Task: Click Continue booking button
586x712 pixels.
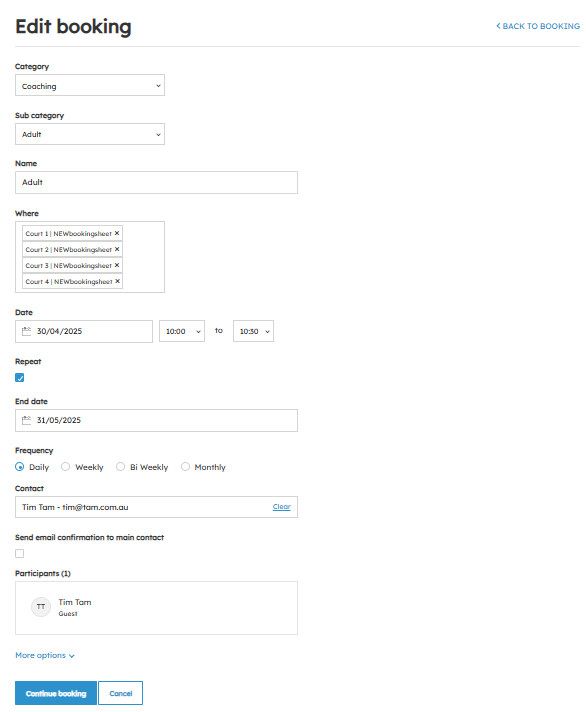Action: [x=56, y=693]
